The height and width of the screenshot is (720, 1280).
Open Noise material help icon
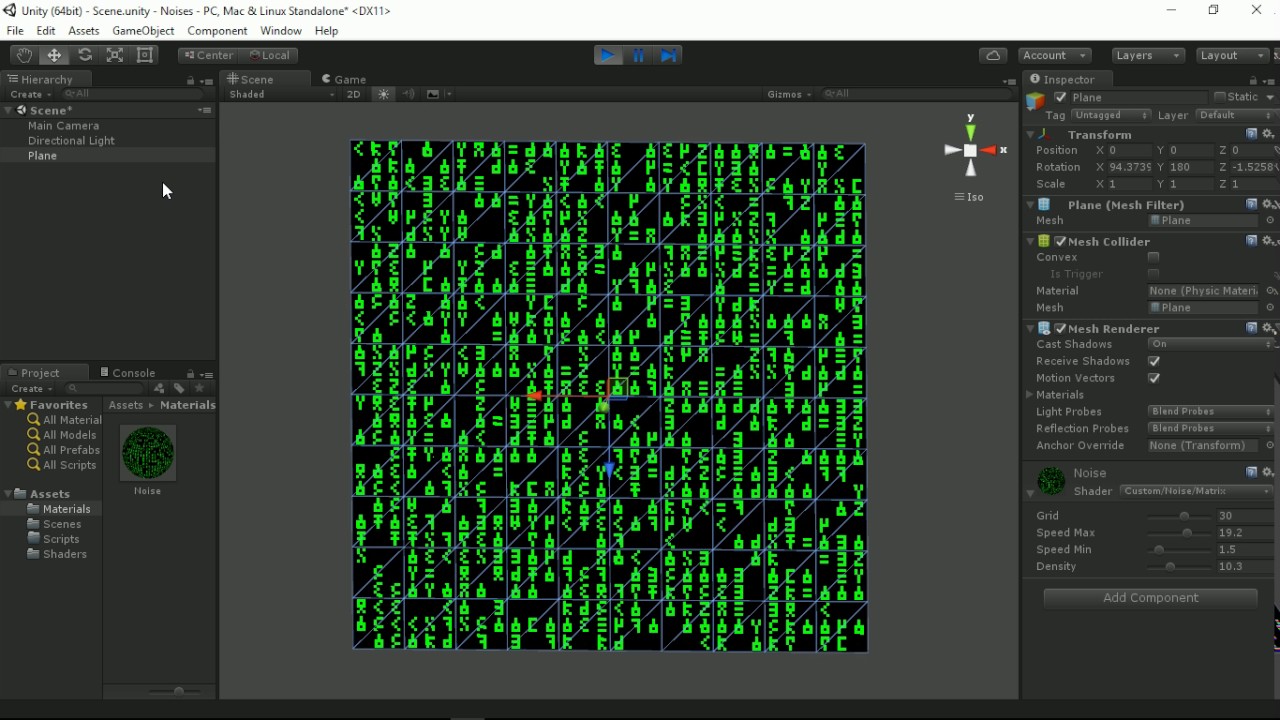(1251, 472)
